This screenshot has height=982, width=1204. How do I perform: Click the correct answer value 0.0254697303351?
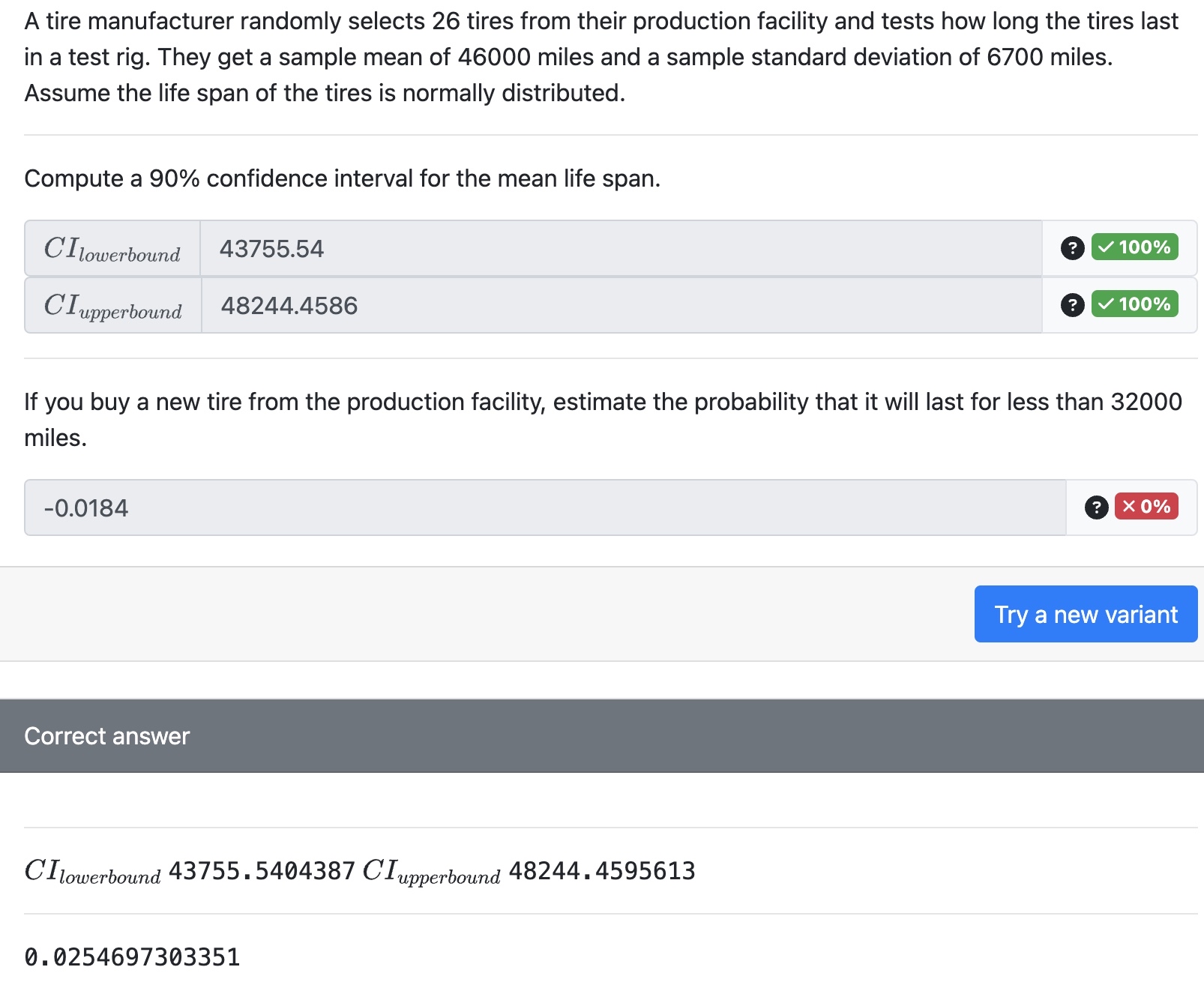pos(132,957)
